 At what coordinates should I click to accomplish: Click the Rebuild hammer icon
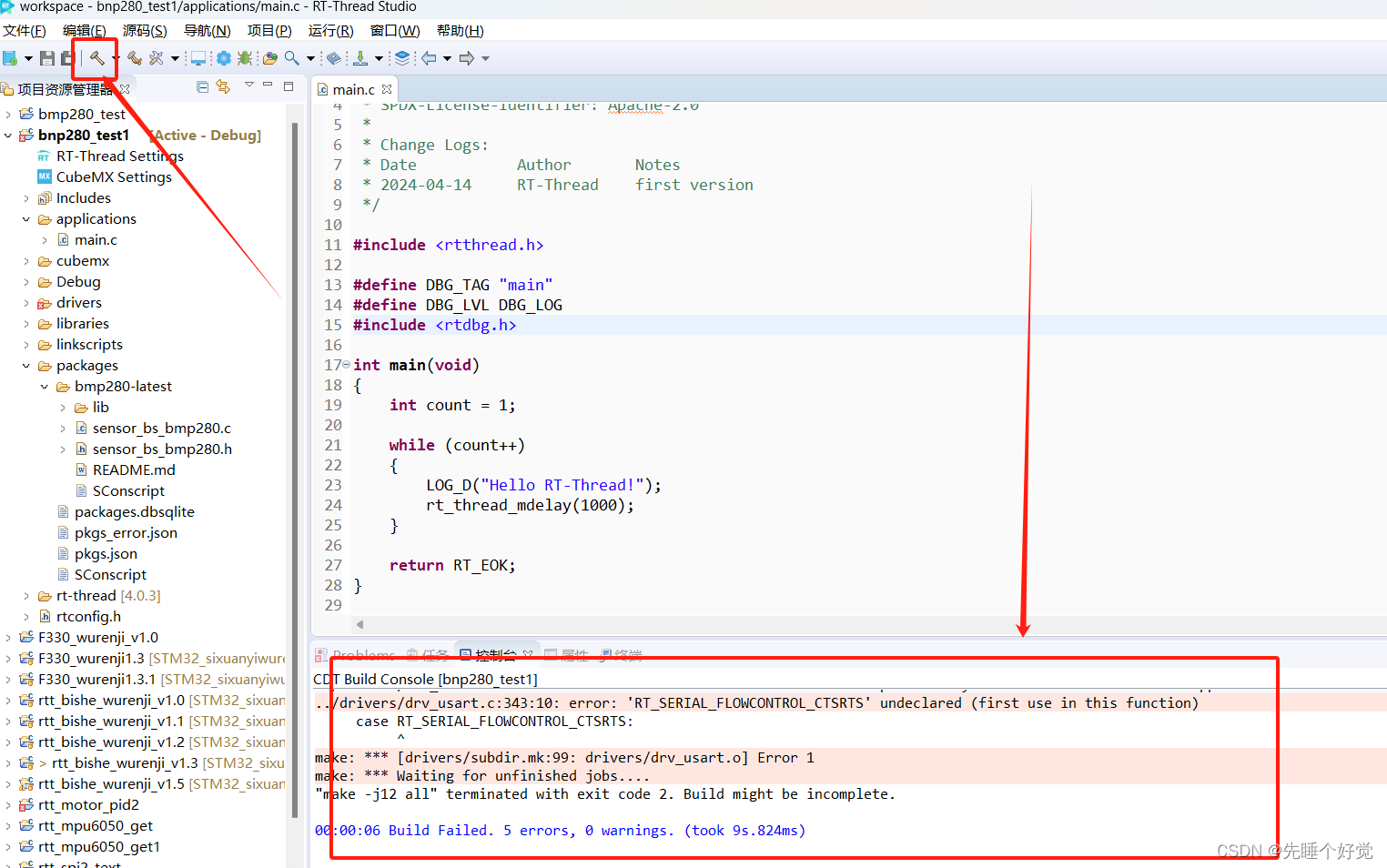click(135, 58)
